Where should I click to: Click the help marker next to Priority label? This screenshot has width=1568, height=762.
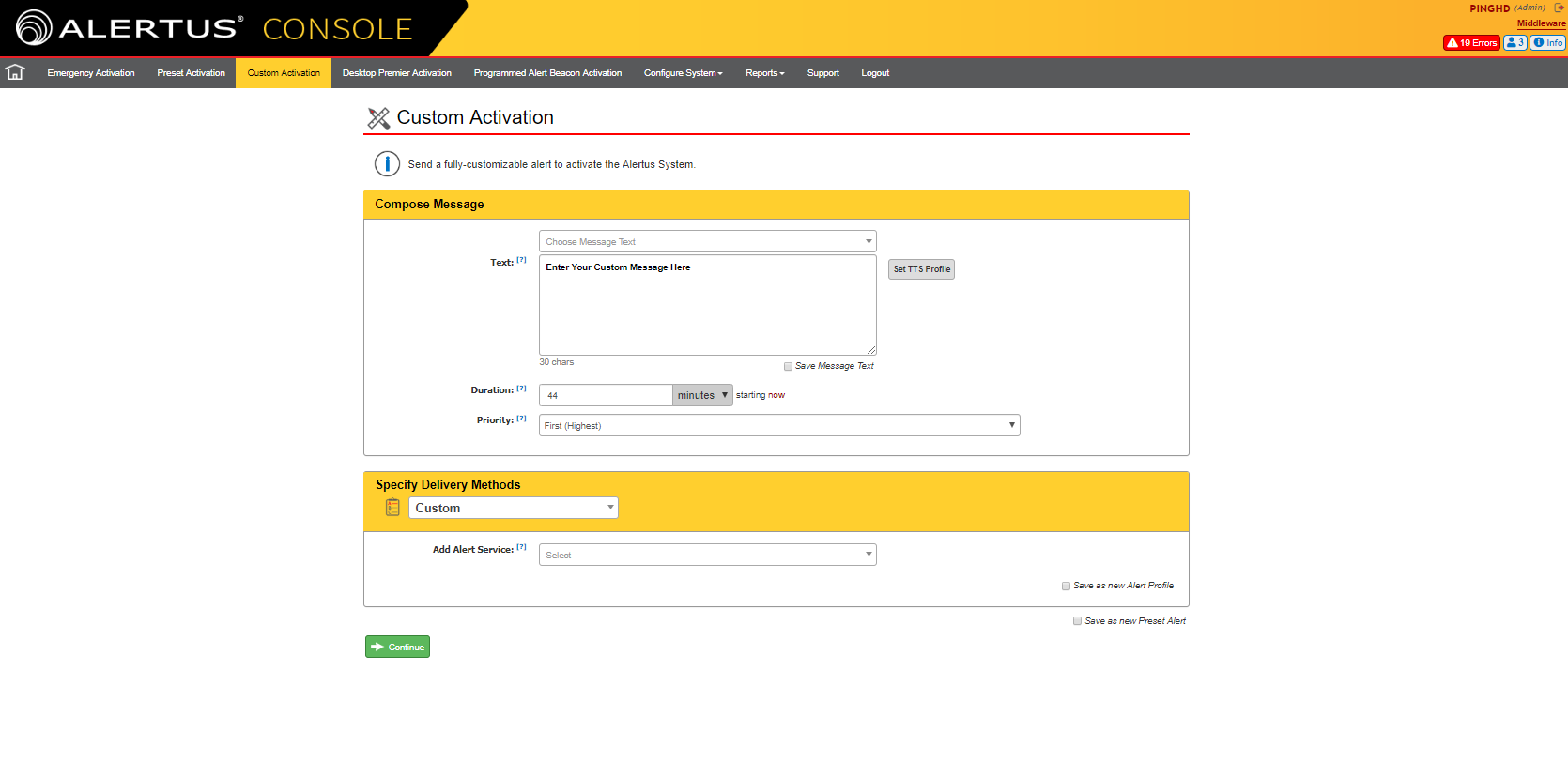click(x=521, y=419)
